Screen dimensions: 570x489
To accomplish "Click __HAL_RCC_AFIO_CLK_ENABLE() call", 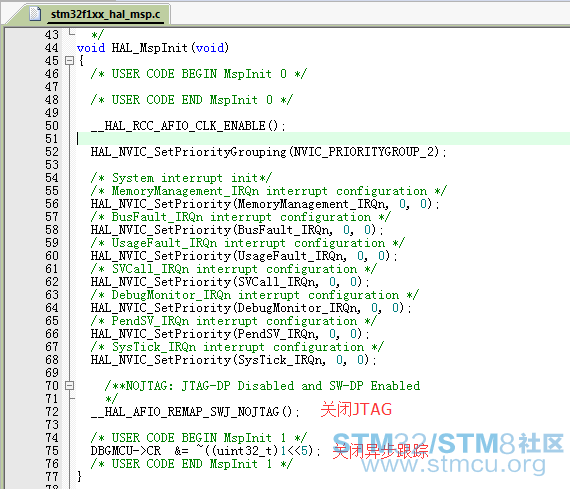I will pyautogui.click(x=188, y=126).
